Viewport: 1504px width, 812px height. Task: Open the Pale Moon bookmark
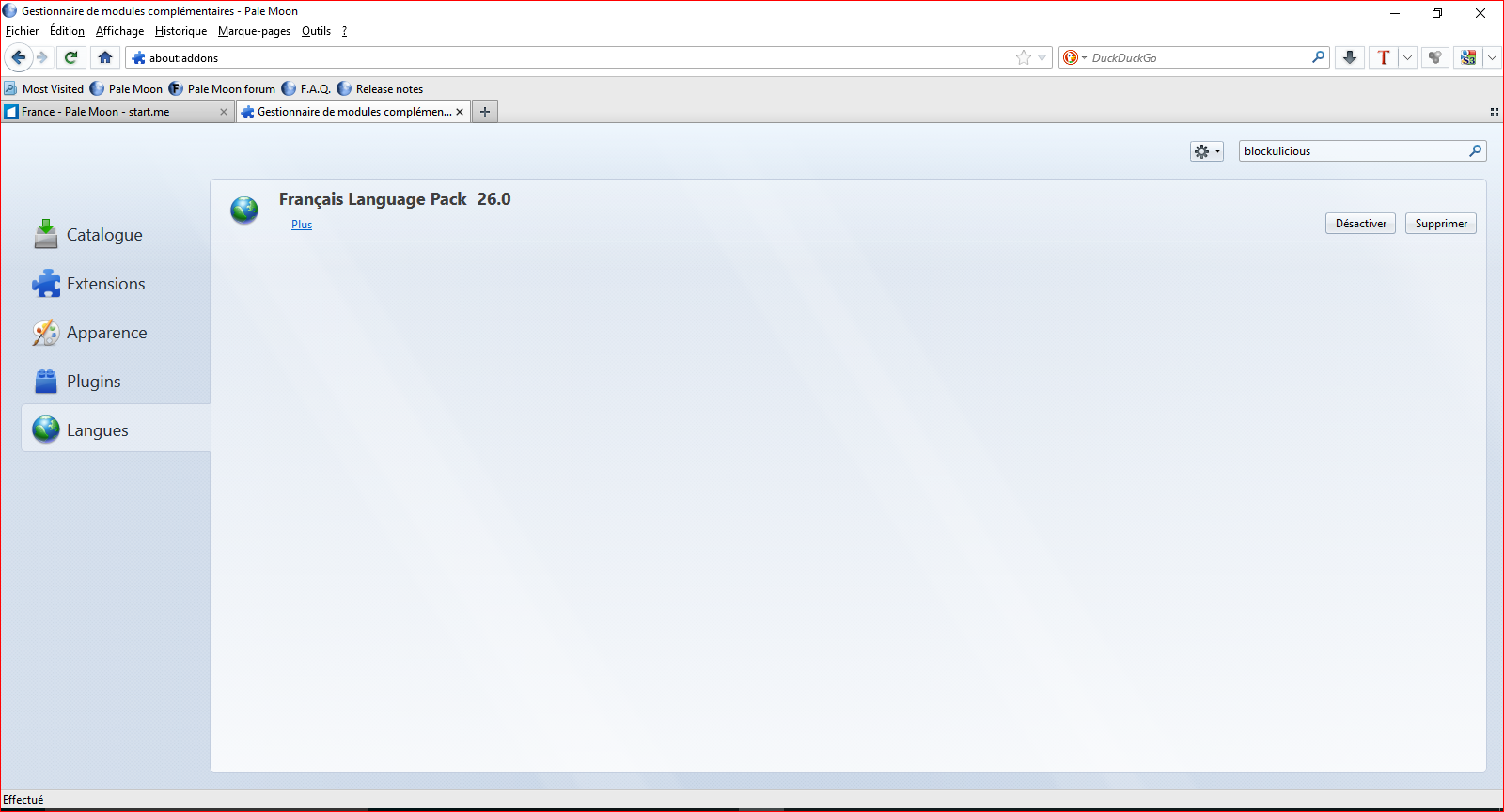coord(126,89)
